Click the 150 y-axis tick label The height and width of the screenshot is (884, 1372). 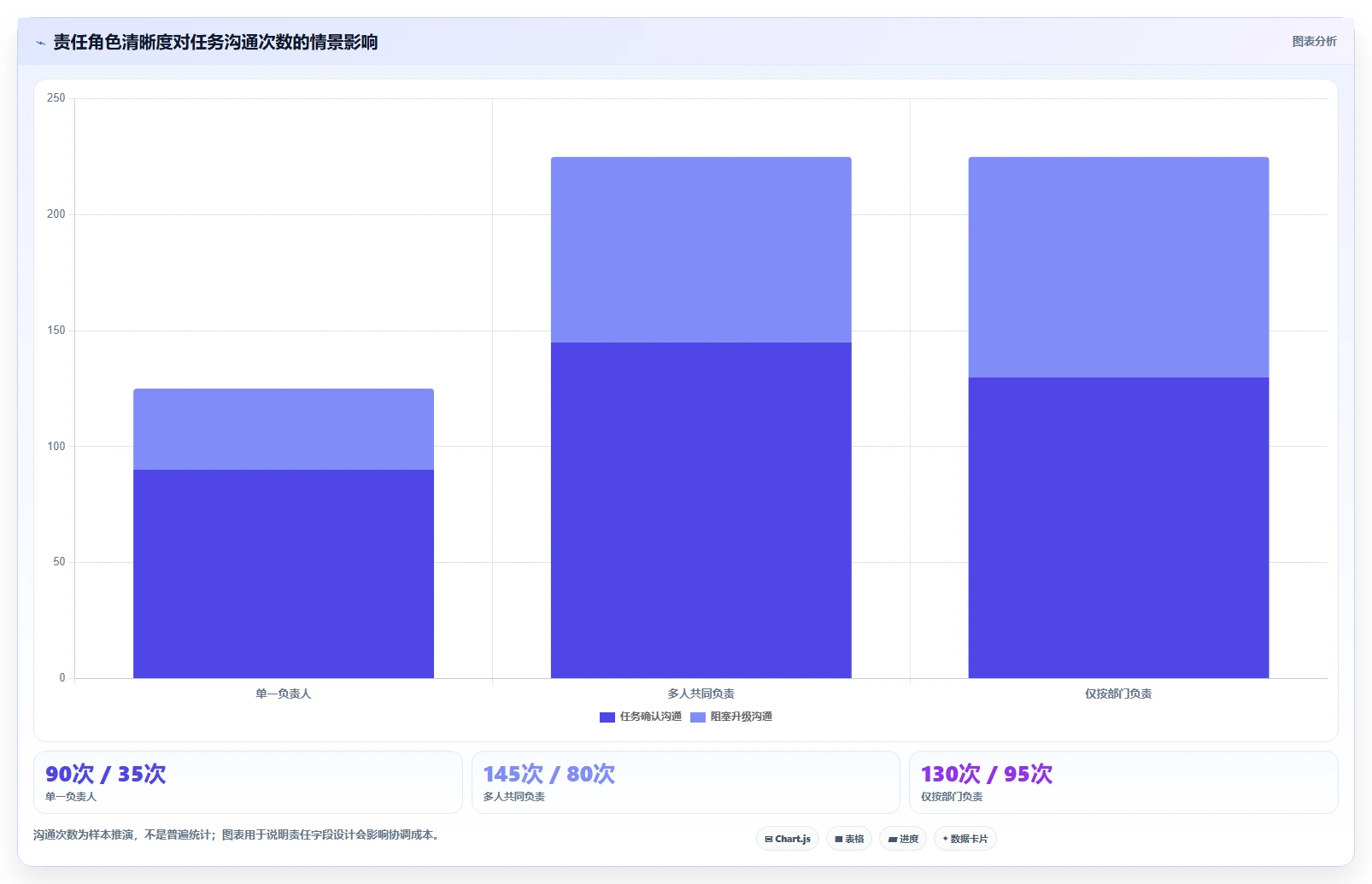pos(56,331)
